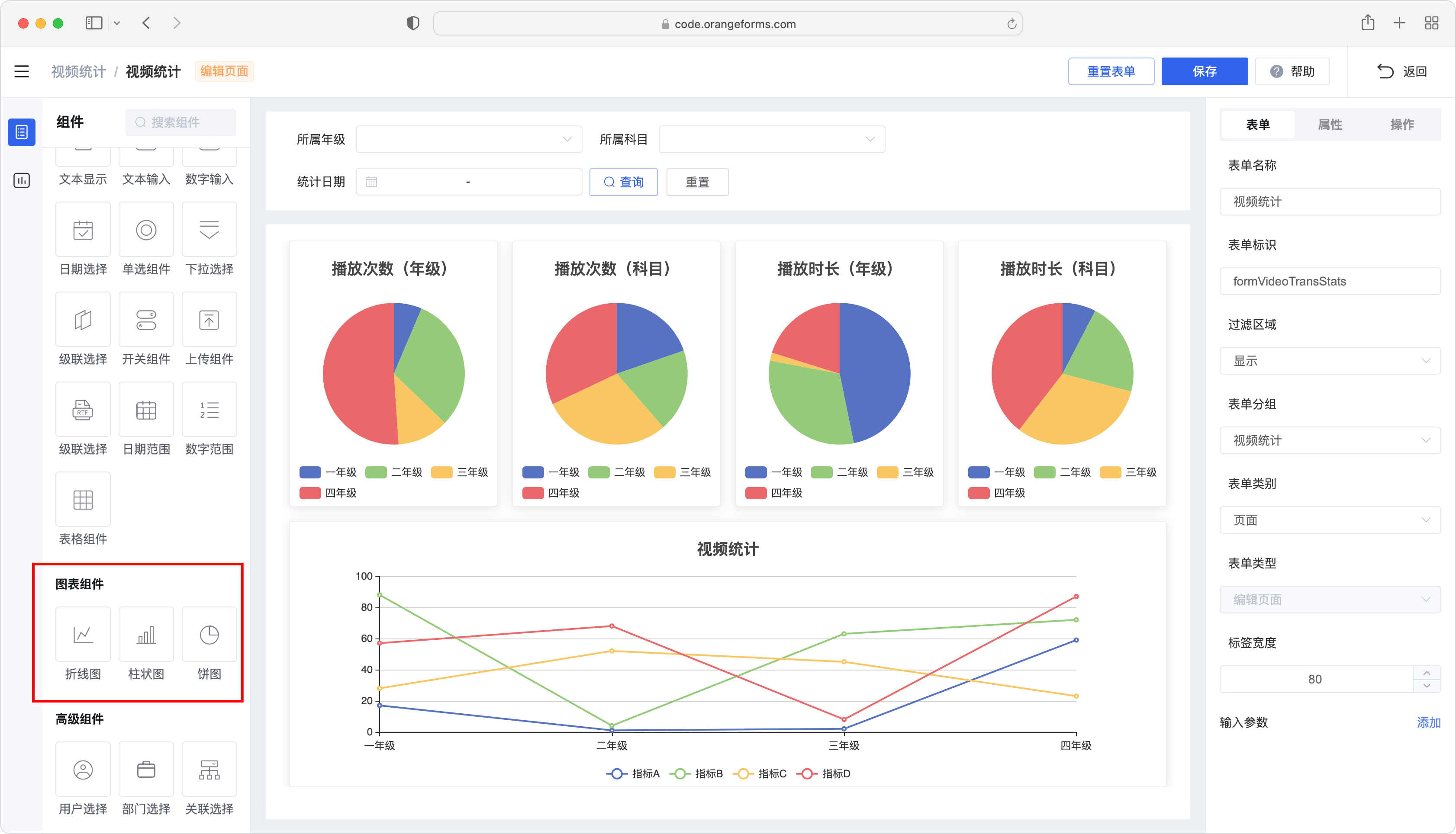Pick the 部门选择 department select icon
This screenshot has height=834, width=1456.
pos(146,769)
